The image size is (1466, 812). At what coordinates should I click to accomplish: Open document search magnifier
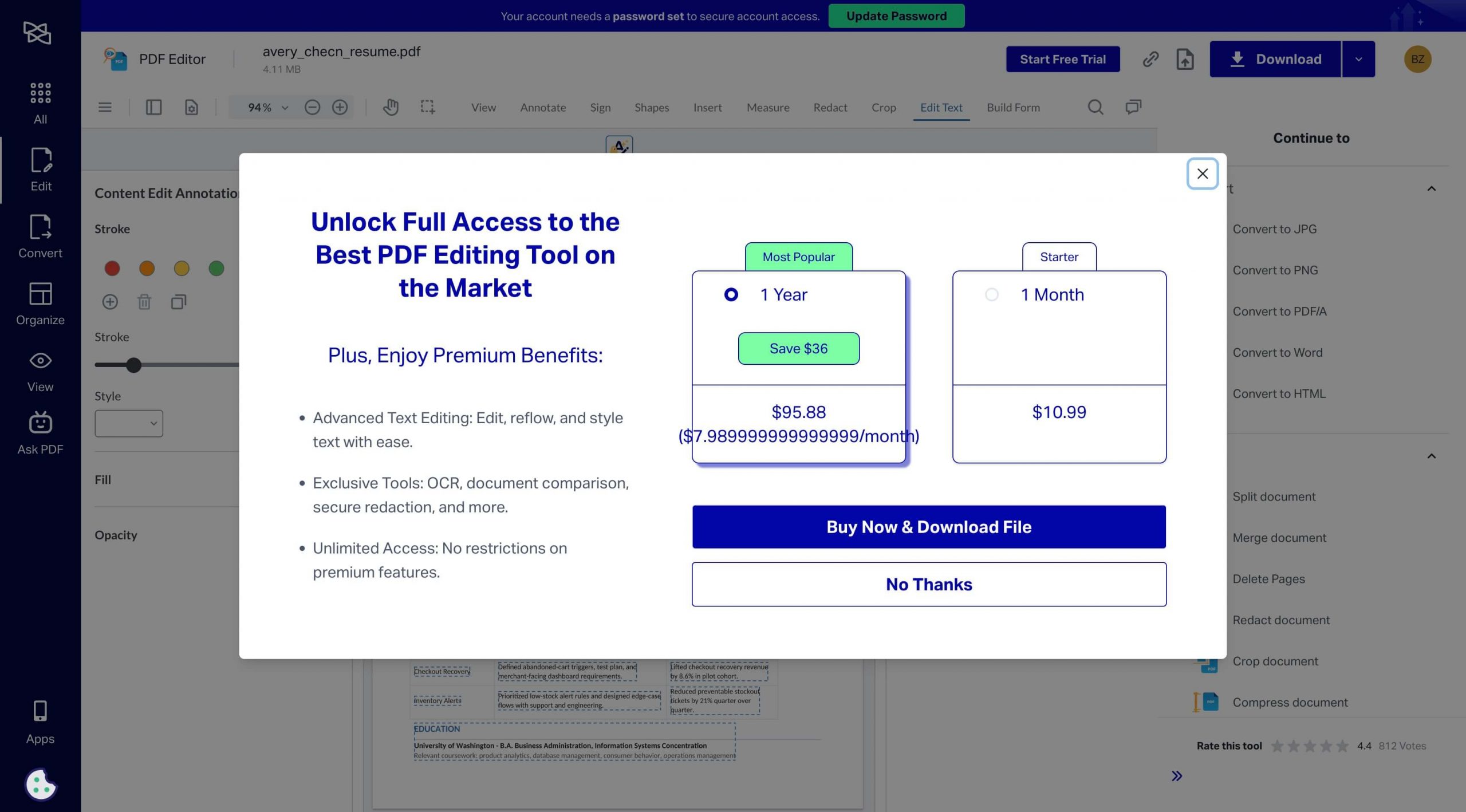pyautogui.click(x=1095, y=107)
